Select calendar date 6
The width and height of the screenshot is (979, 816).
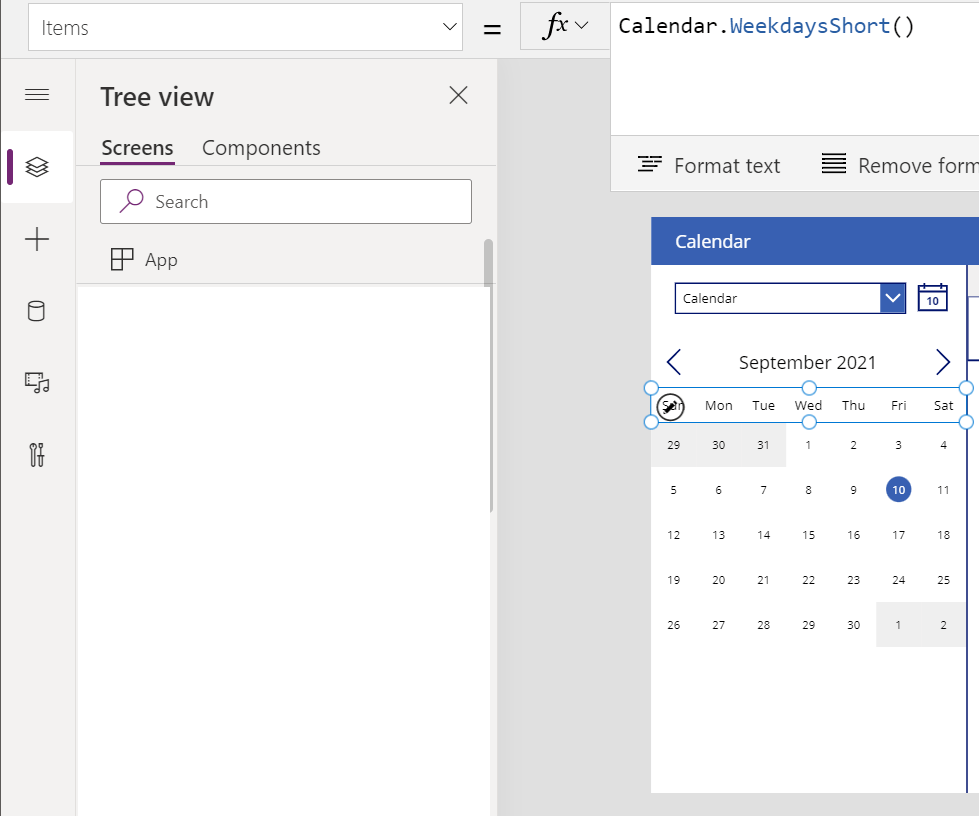(719, 490)
